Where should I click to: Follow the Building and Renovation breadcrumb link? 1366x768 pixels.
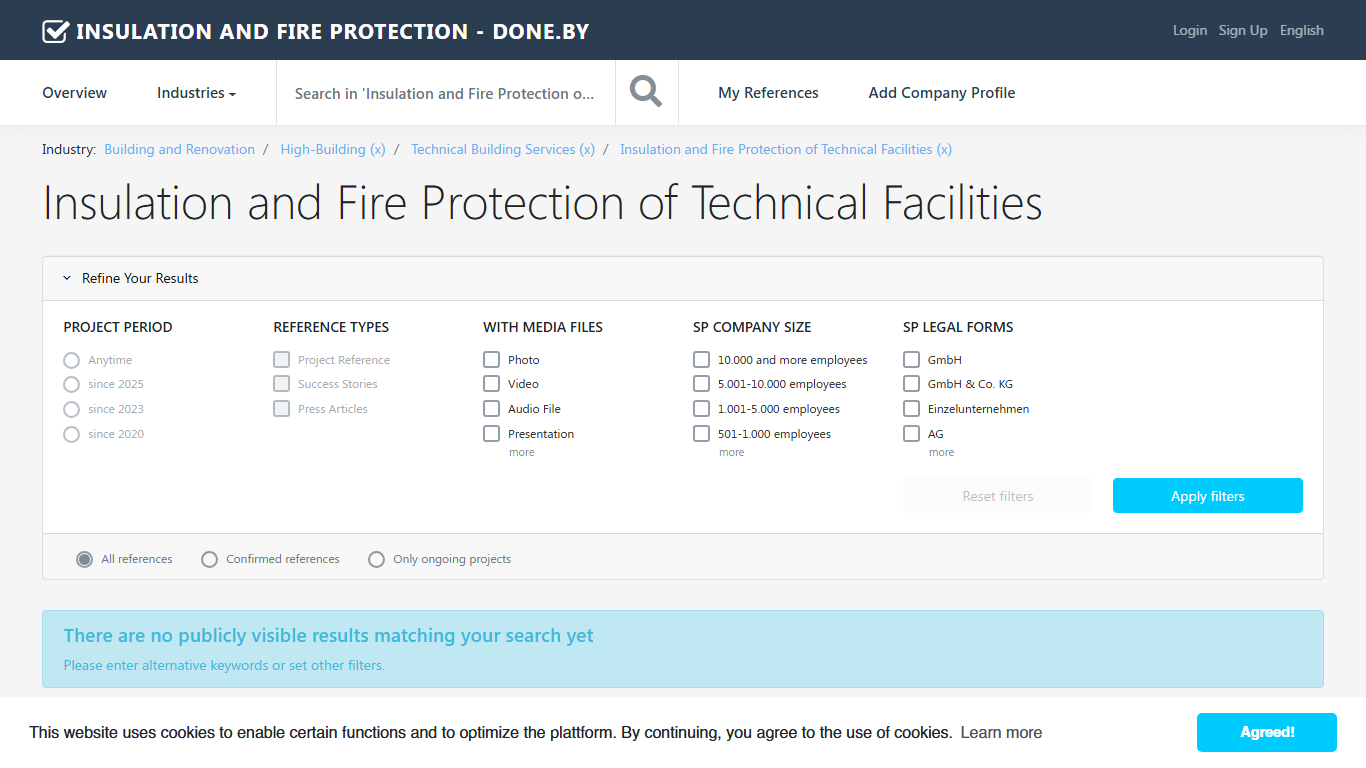tap(179, 149)
